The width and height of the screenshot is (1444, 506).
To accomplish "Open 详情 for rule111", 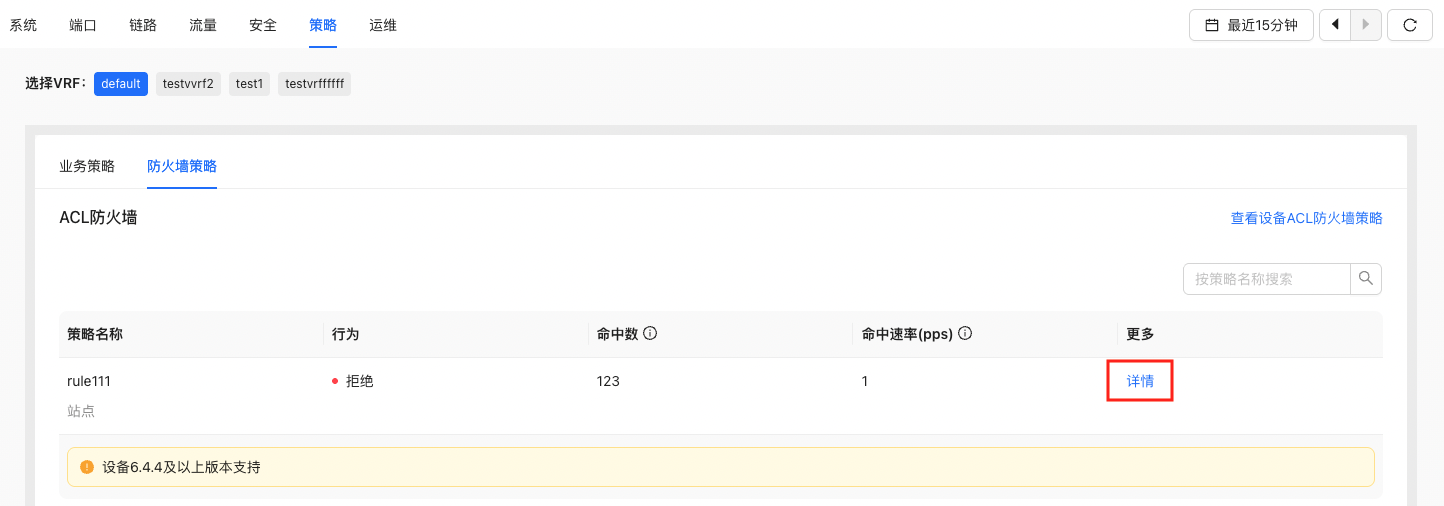I will (1140, 381).
